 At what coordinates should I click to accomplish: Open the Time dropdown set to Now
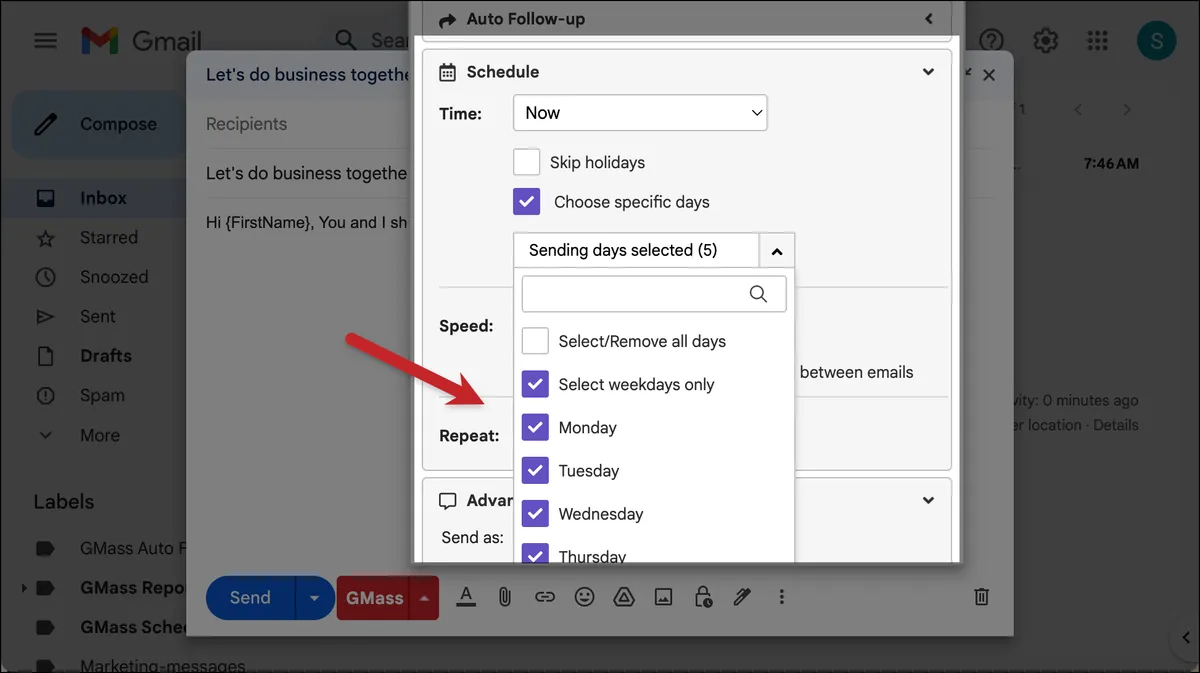(x=640, y=112)
